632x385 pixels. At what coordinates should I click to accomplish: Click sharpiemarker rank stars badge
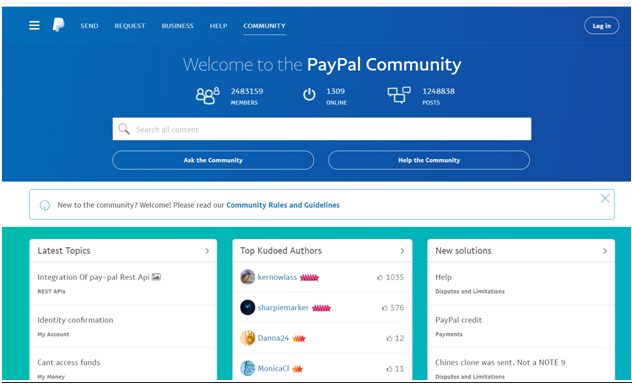pyautogui.click(x=321, y=308)
